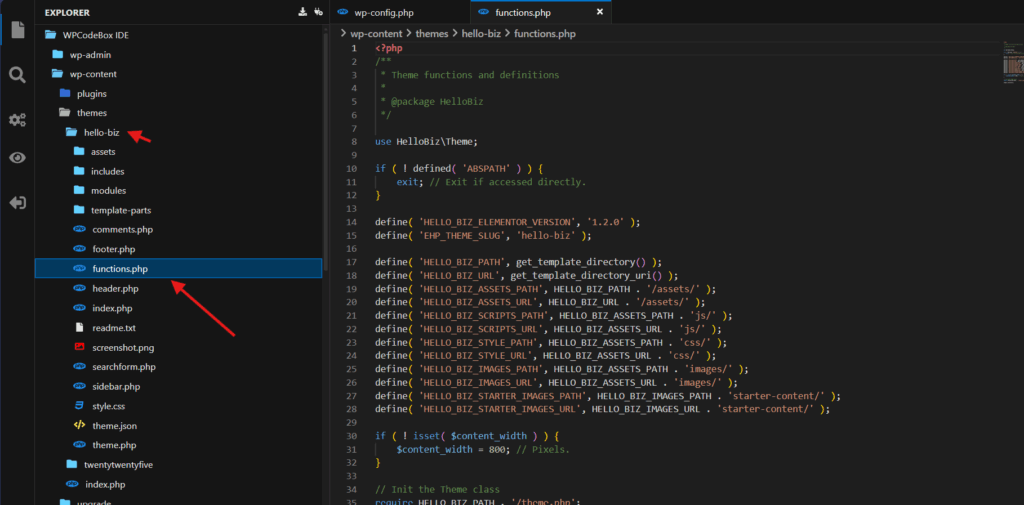Open the Explorer file view in activity bar
The image size is (1024, 505).
pyautogui.click(x=18, y=29)
